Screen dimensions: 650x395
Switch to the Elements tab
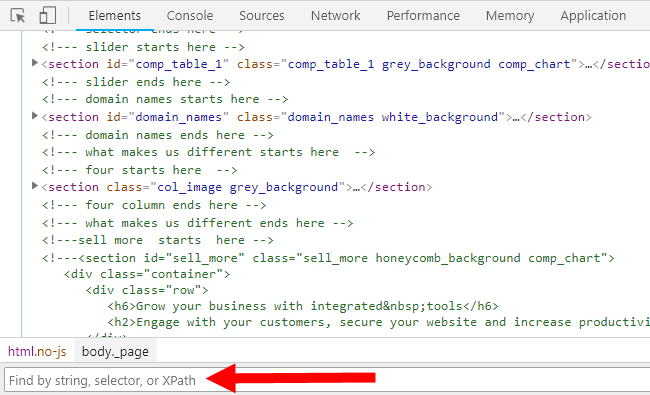pos(114,16)
